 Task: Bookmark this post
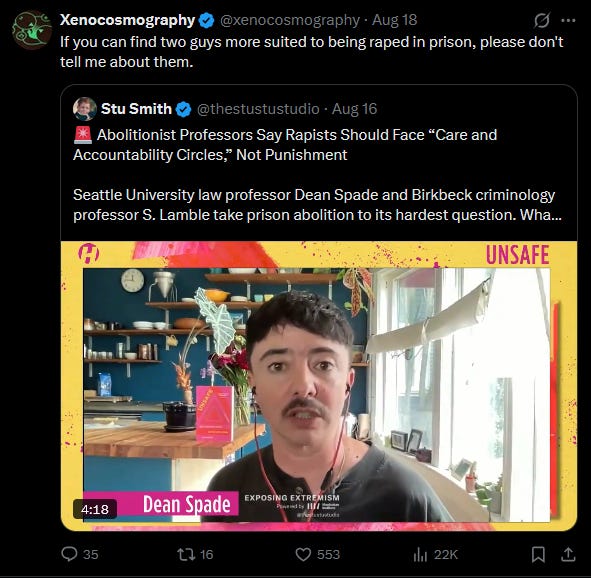tap(538, 555)
